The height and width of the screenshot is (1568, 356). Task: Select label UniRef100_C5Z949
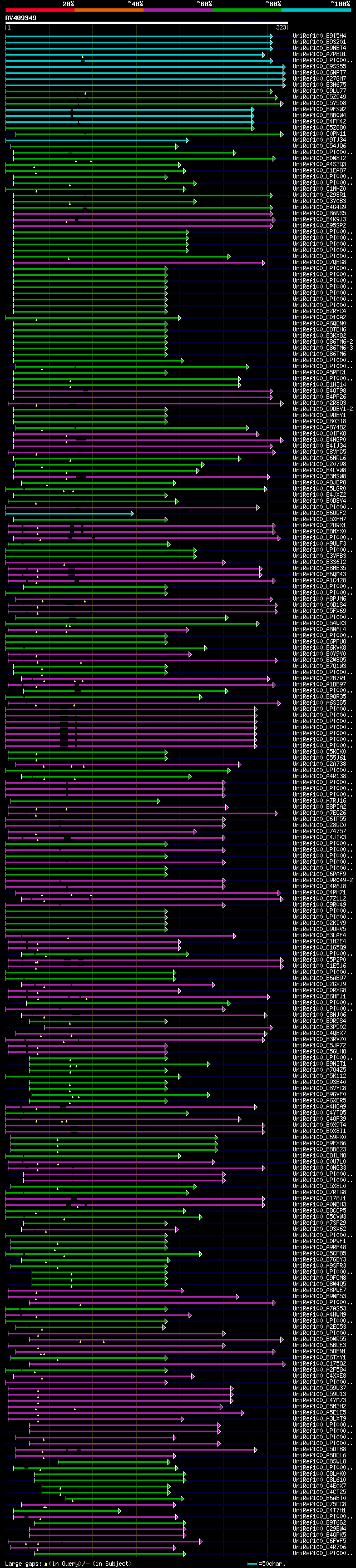[x=319, y=97]
